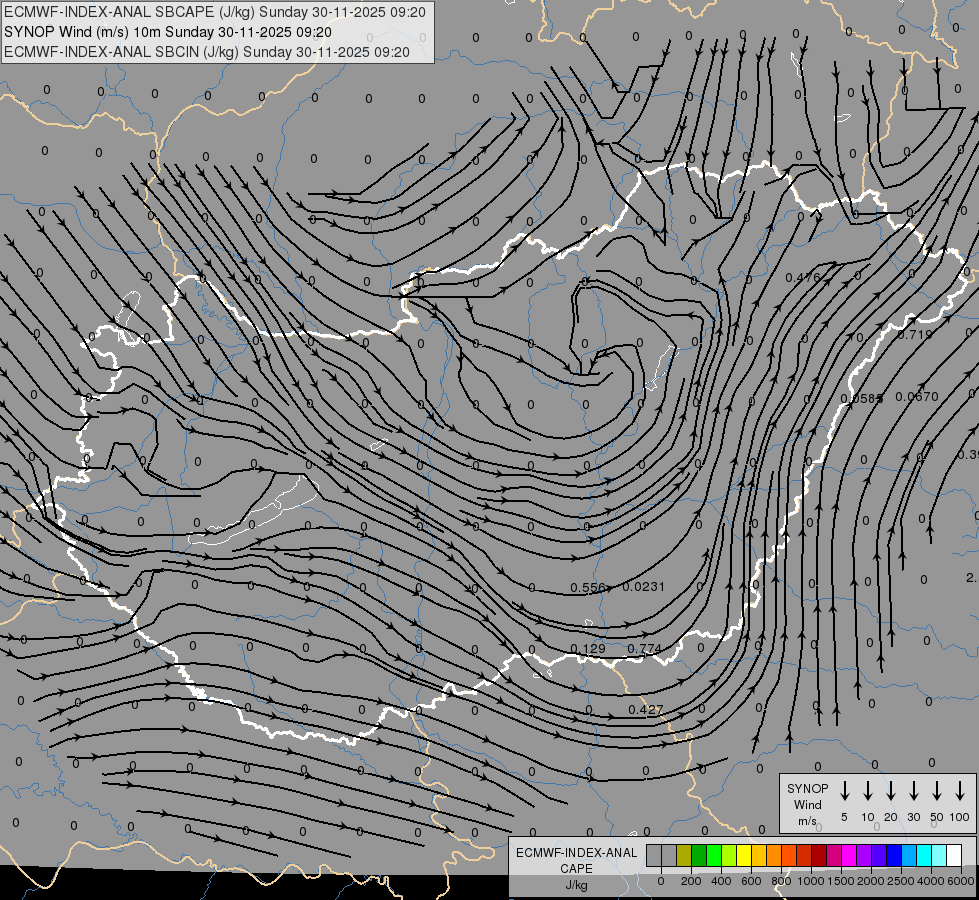Click the 0.556 value on the map

[588, 587]
